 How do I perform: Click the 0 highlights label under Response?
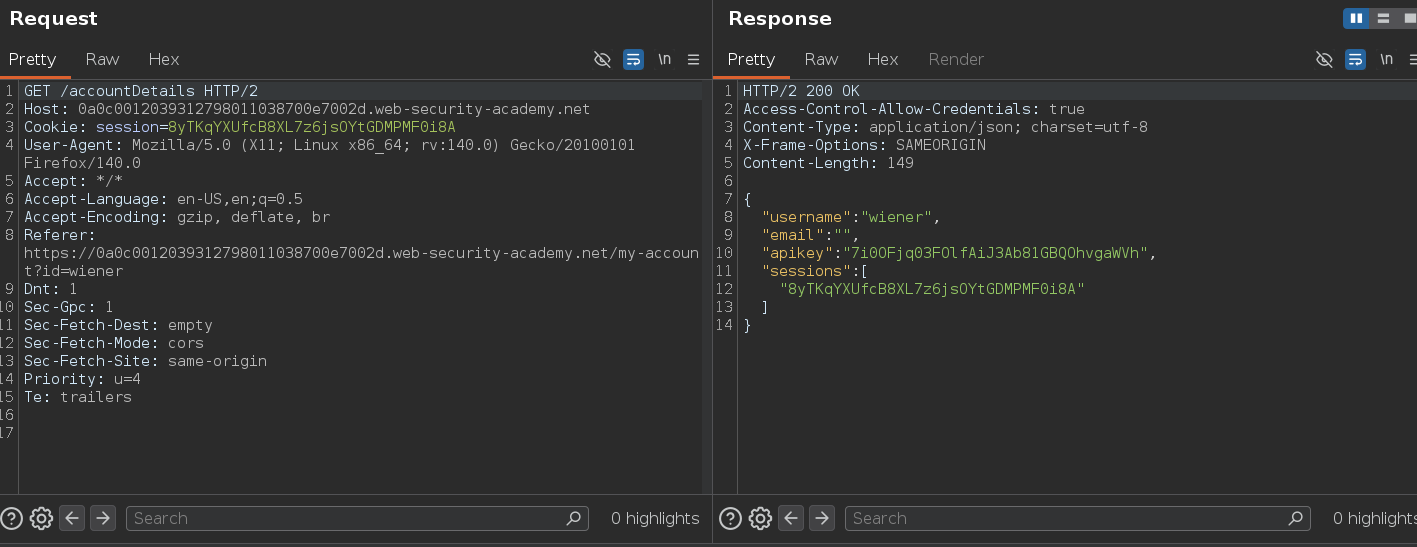1375,518
